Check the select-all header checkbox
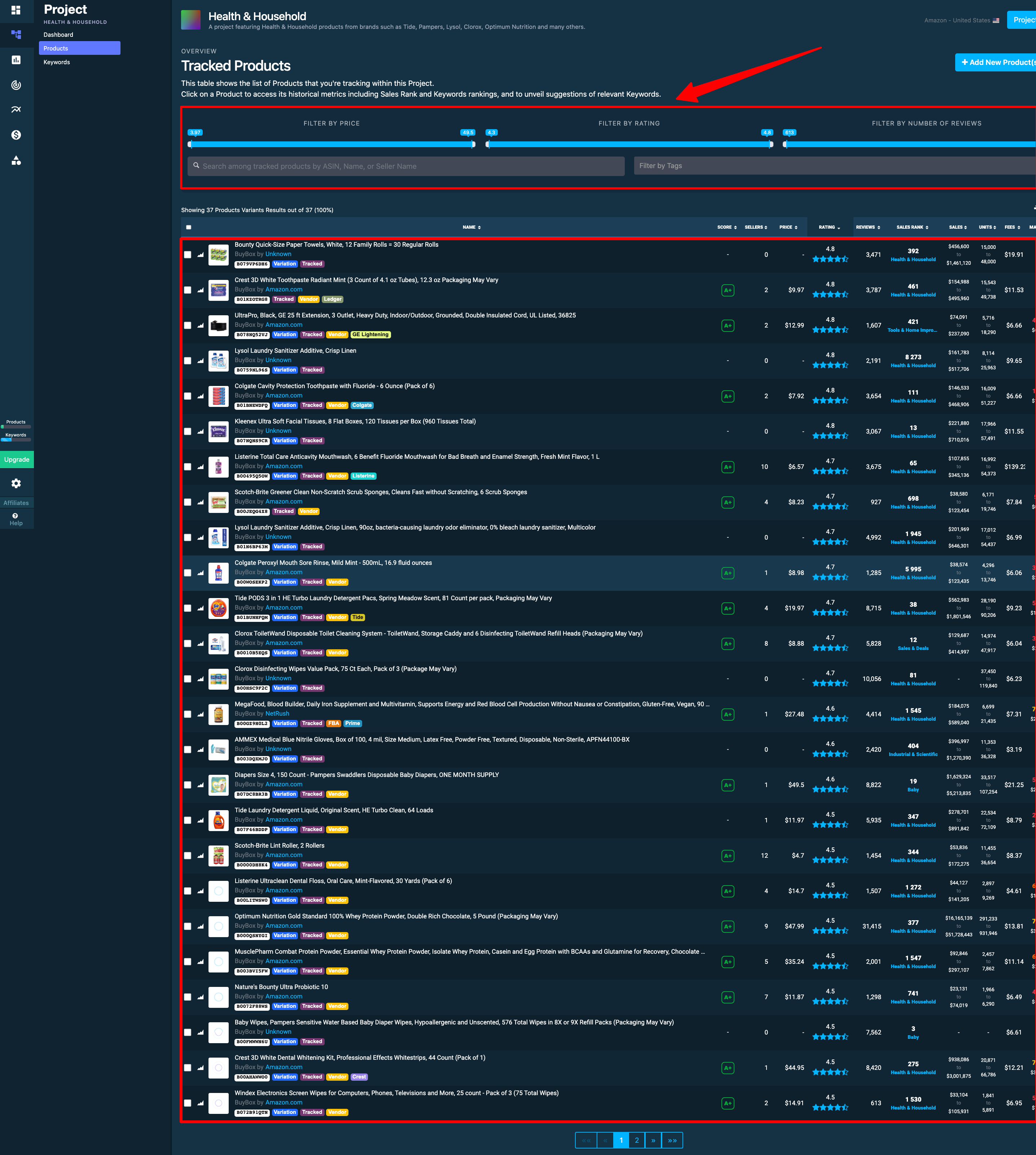This screenshot has height=1155, width=1036. pyautogui.click(x=188, y=227)
